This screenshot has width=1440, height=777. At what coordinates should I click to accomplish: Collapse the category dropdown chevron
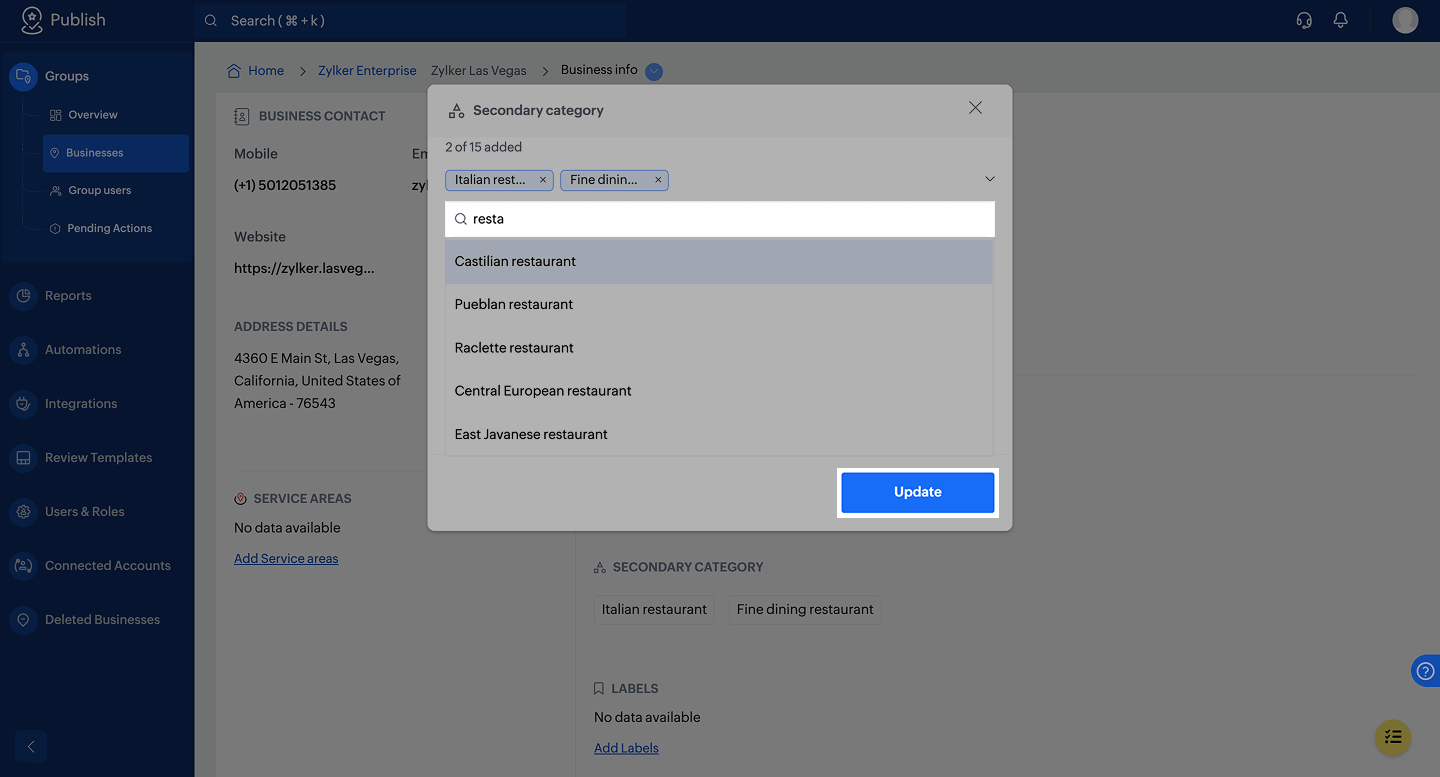pos(990,179)
